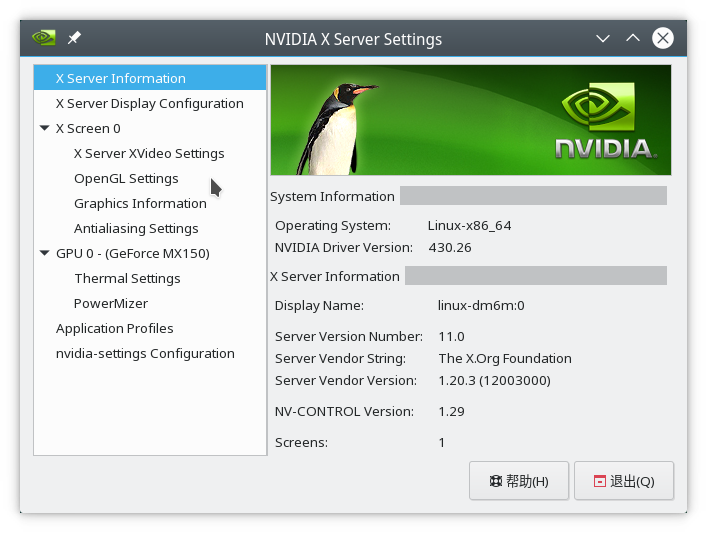Select GPU 0 - (GeForce MX150)
This screenshot has width=707, height=533.
tap(133, 253)
